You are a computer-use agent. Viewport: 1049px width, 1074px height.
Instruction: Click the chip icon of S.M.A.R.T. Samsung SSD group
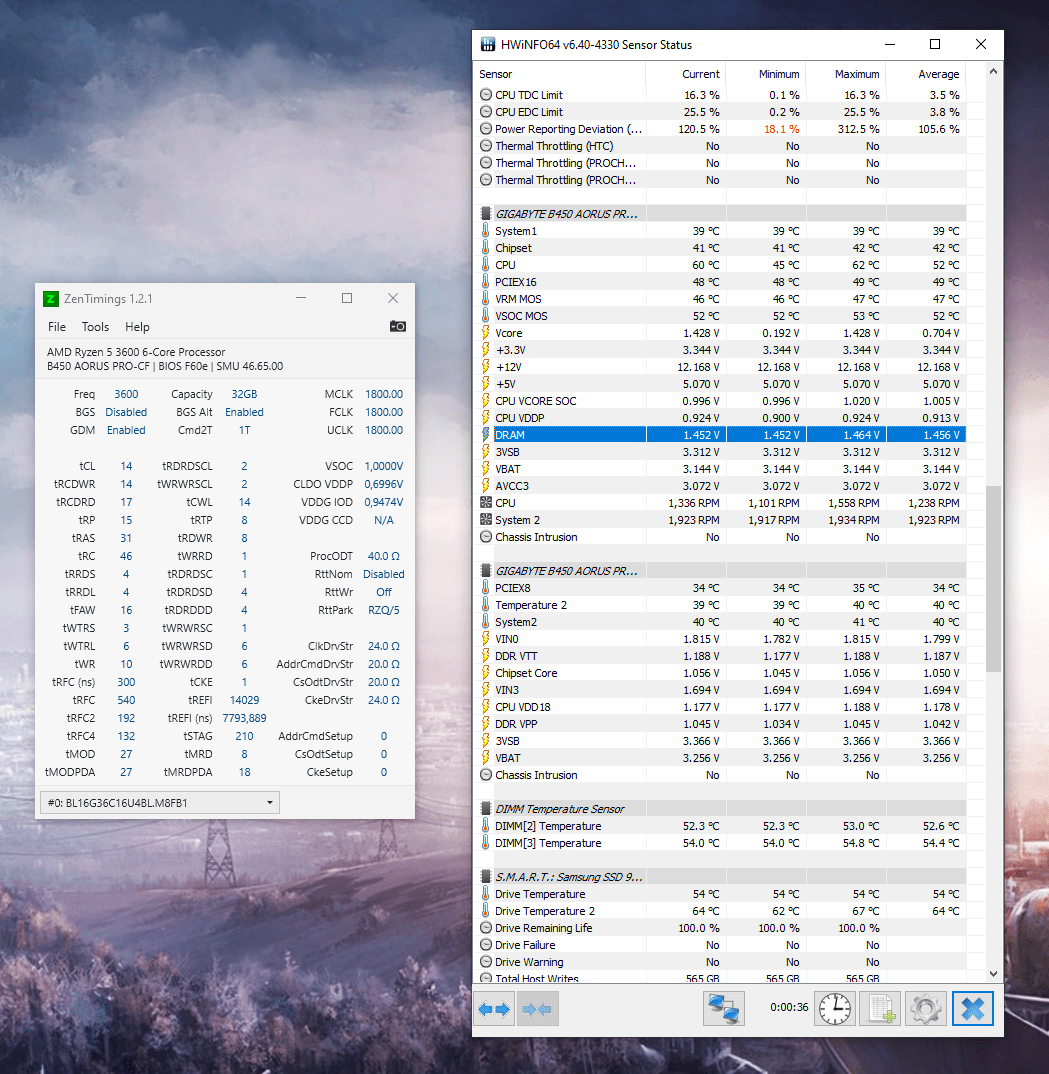click(x=485, y=877)
